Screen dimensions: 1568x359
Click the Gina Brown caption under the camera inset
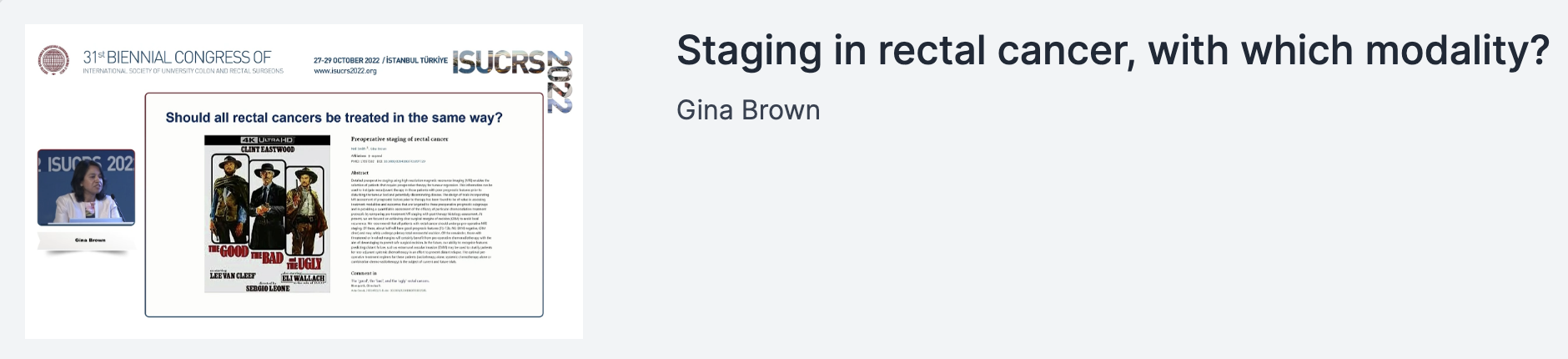90,240
